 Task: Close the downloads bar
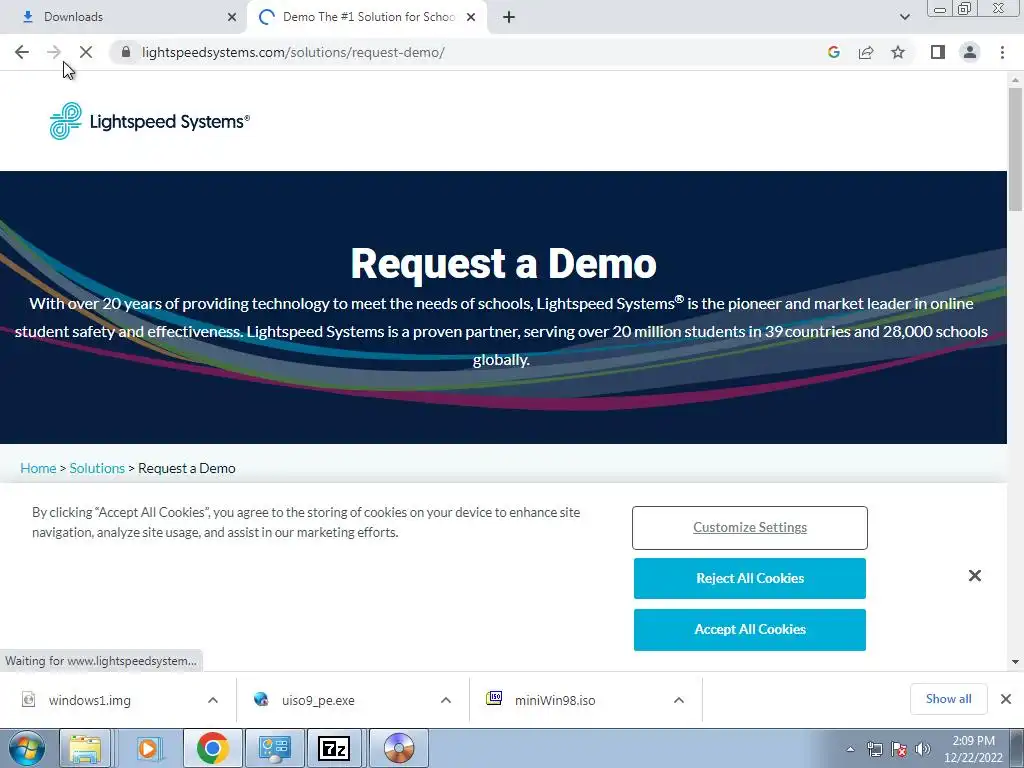click(x=1006, y=699)
